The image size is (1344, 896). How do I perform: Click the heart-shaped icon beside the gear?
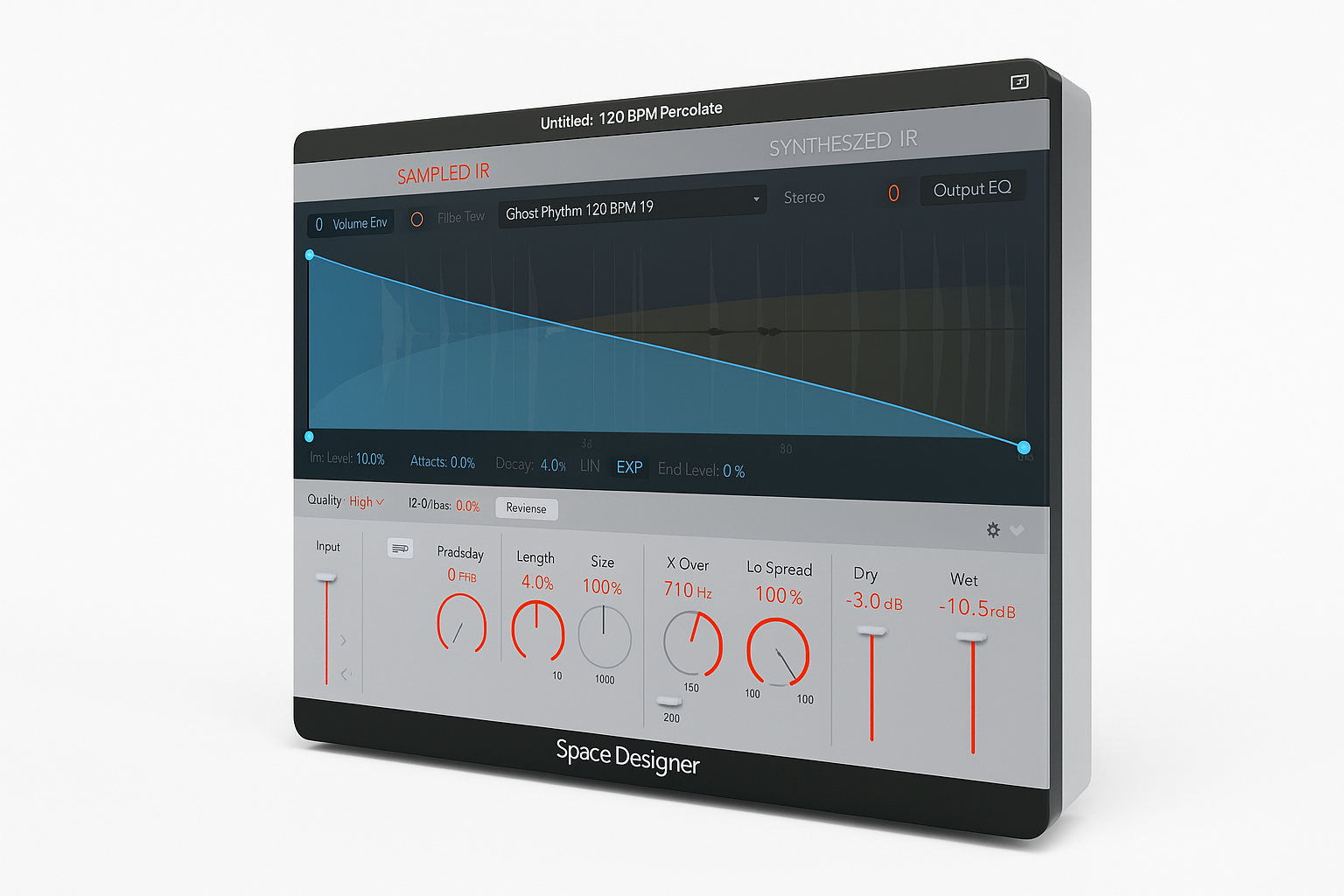coord(1017,530)
